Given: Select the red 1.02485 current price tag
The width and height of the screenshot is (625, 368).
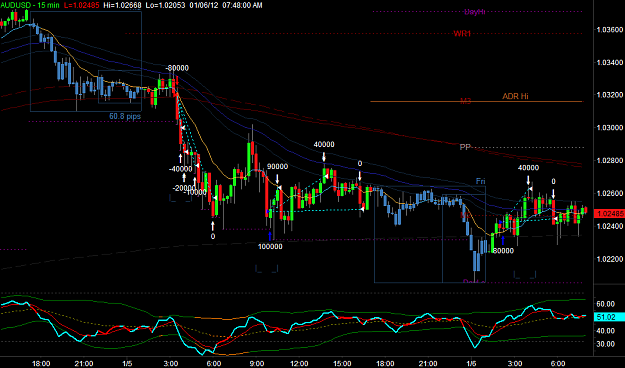Looking at the screenshot, I should [609, 214].
